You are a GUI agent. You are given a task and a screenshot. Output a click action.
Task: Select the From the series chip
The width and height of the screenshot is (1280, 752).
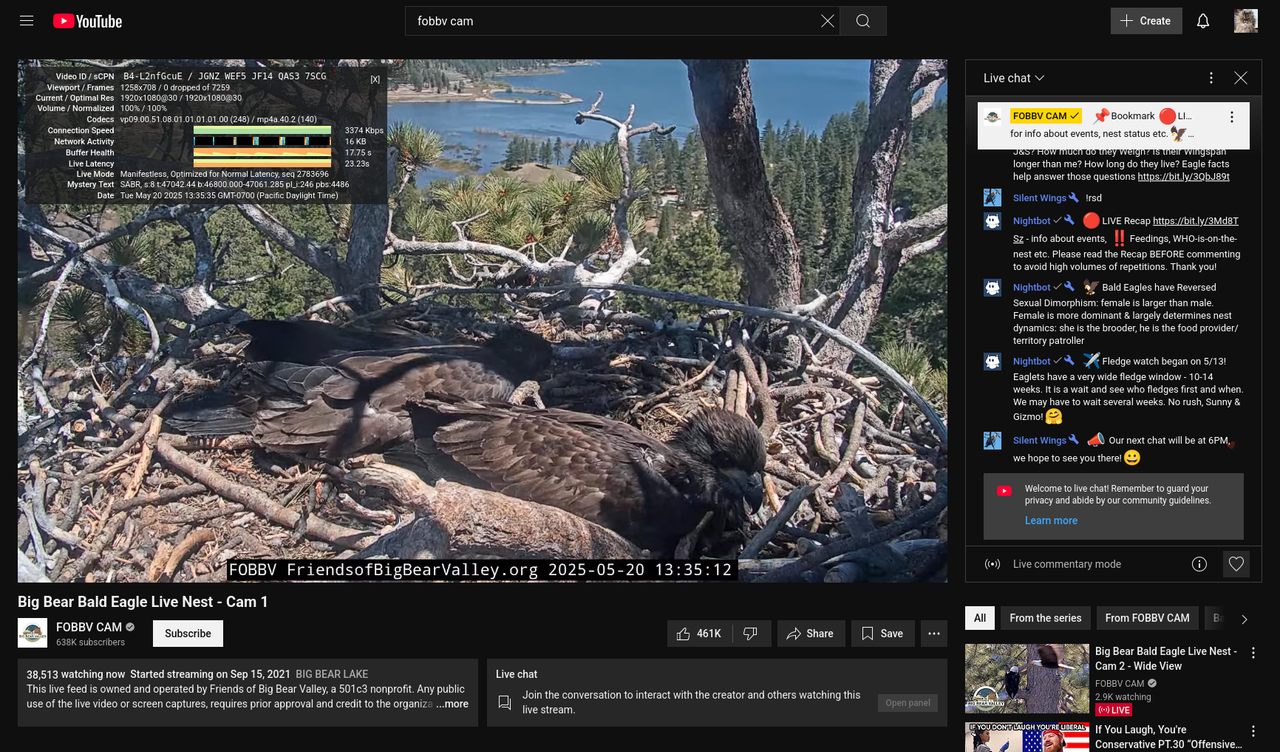click(x=1045, y=618)
